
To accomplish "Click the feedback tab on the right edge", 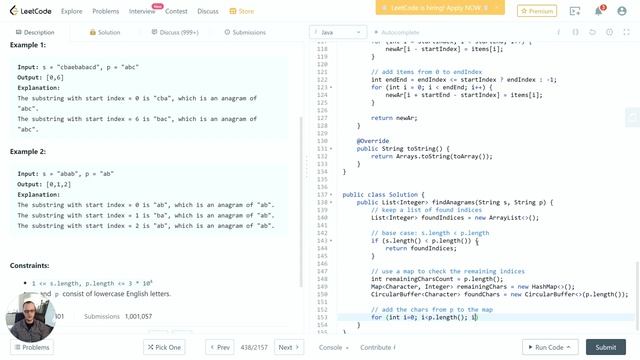I will (632, 118).
